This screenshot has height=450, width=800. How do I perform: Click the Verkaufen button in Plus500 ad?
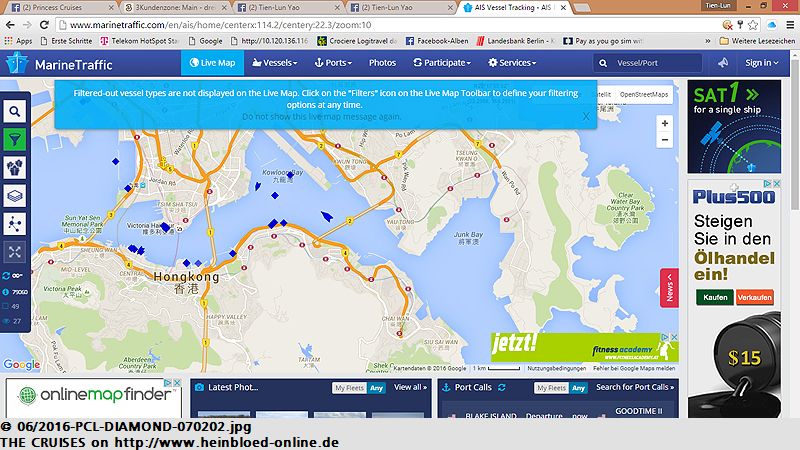click(x=755, y=297)
